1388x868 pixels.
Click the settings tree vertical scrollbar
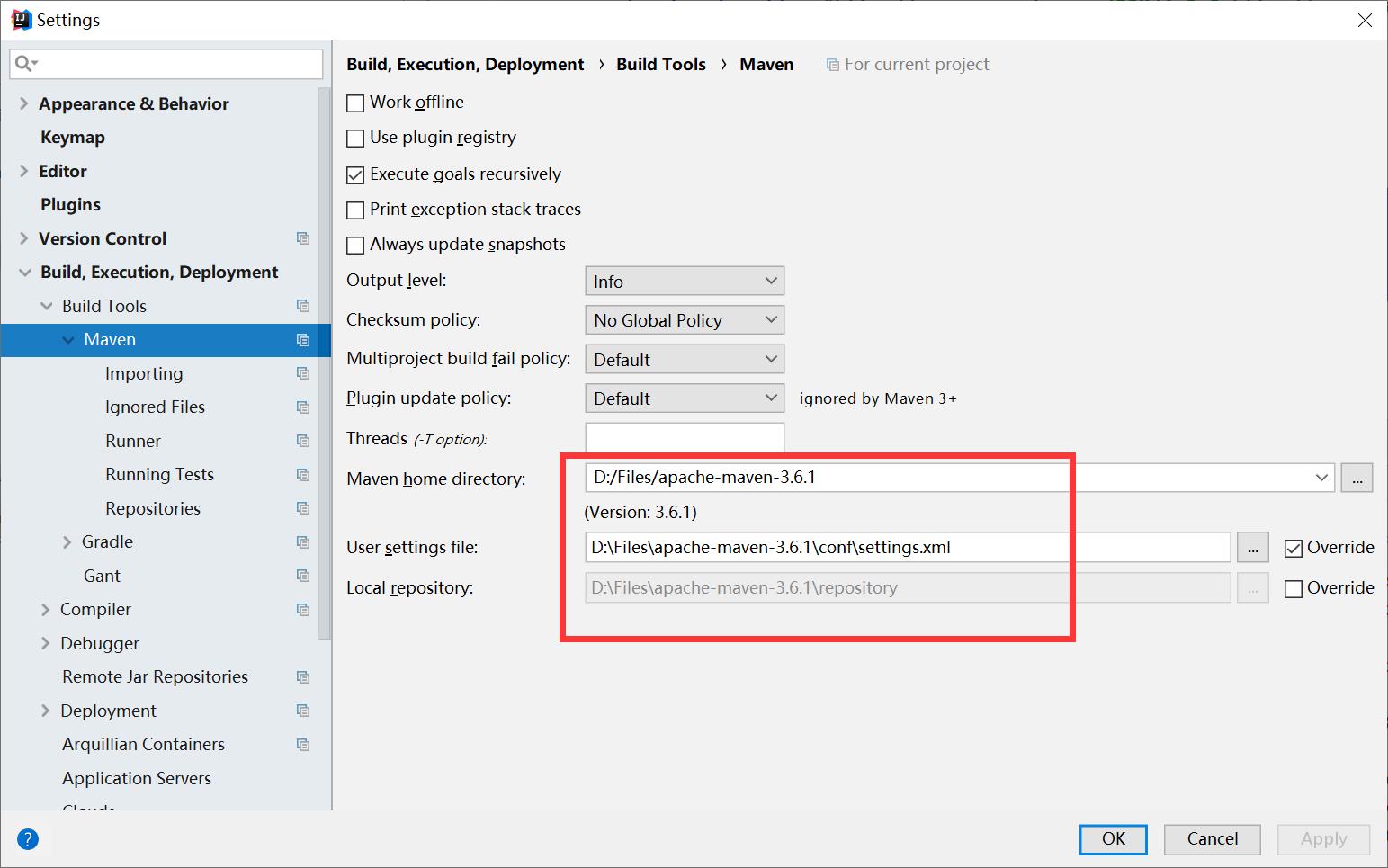tap(325, 364)
